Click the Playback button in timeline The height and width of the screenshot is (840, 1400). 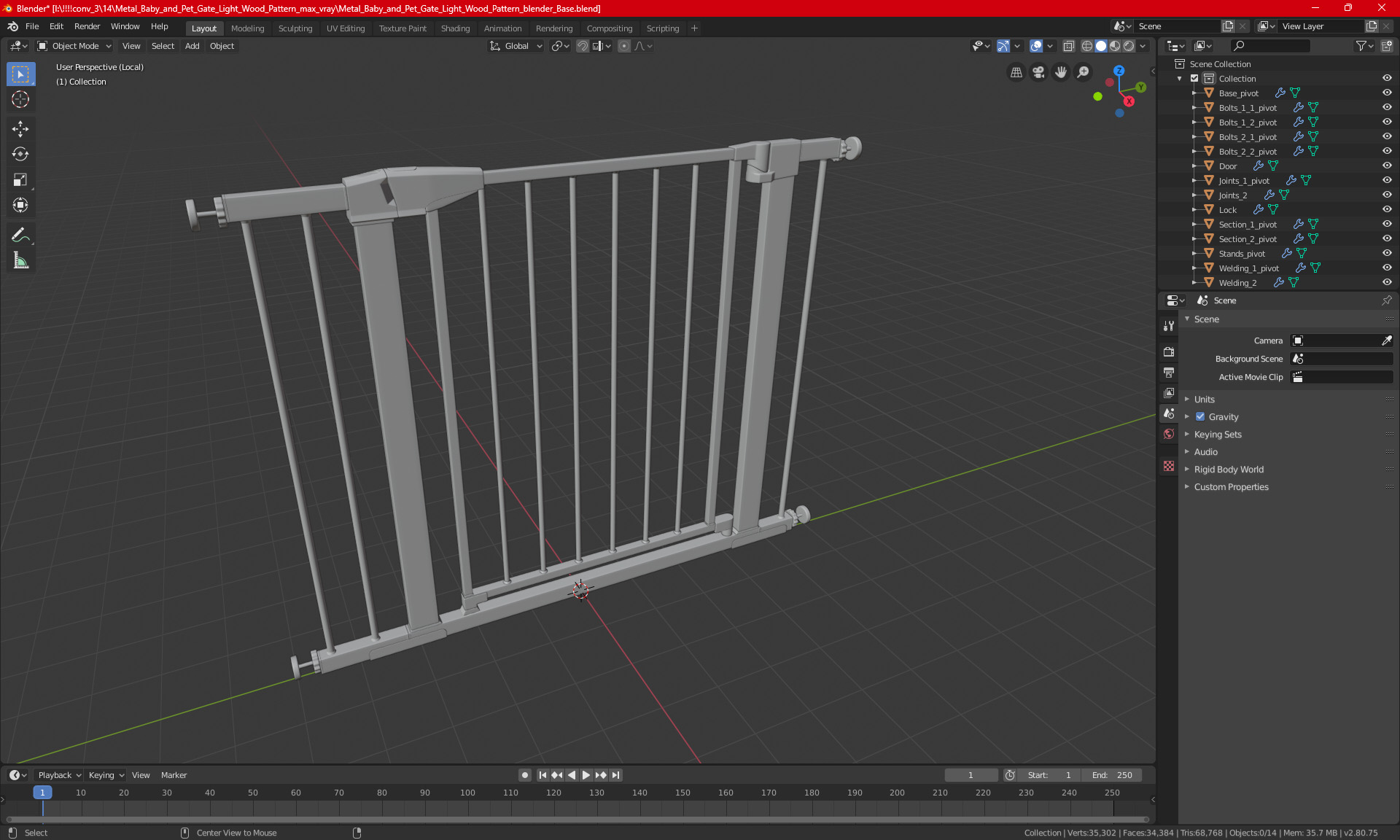coord(55,775)
